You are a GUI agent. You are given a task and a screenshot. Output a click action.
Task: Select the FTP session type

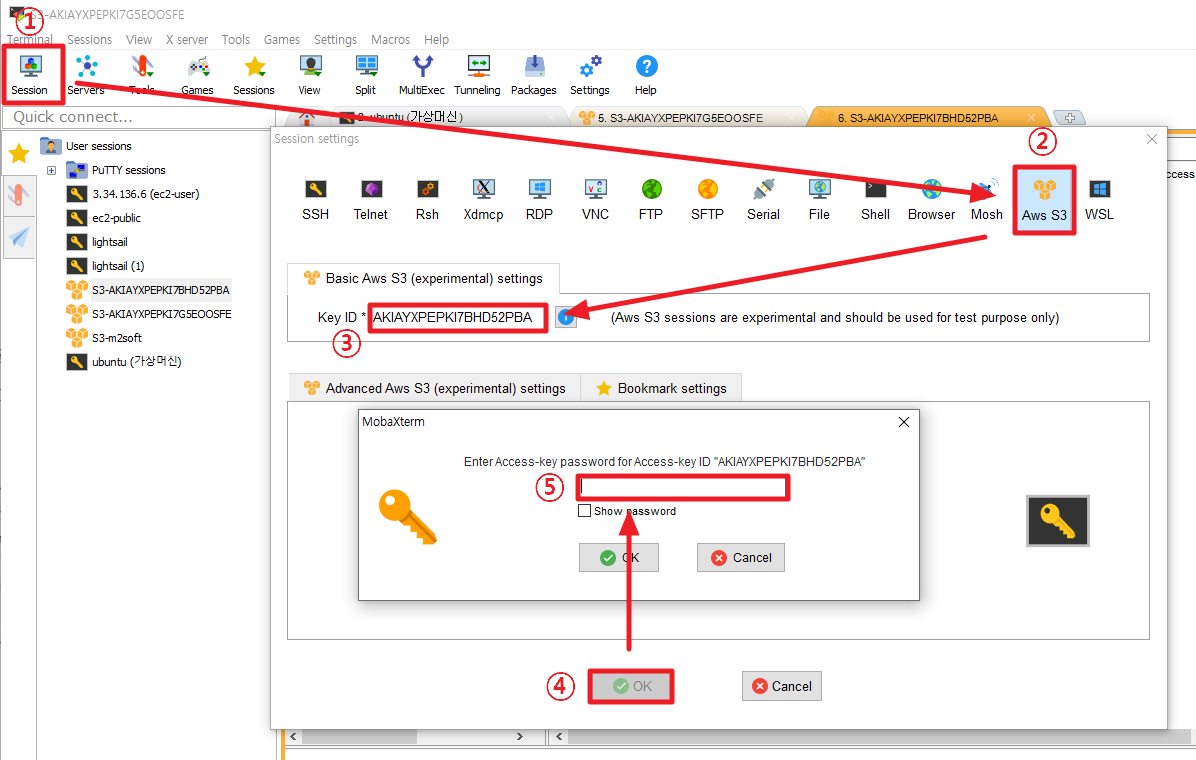(651, 200)
